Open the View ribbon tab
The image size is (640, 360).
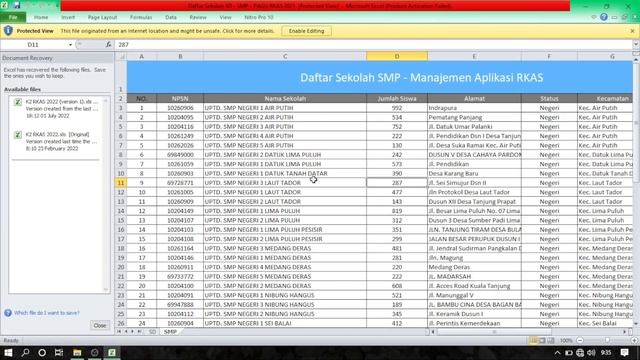[225, 18]
